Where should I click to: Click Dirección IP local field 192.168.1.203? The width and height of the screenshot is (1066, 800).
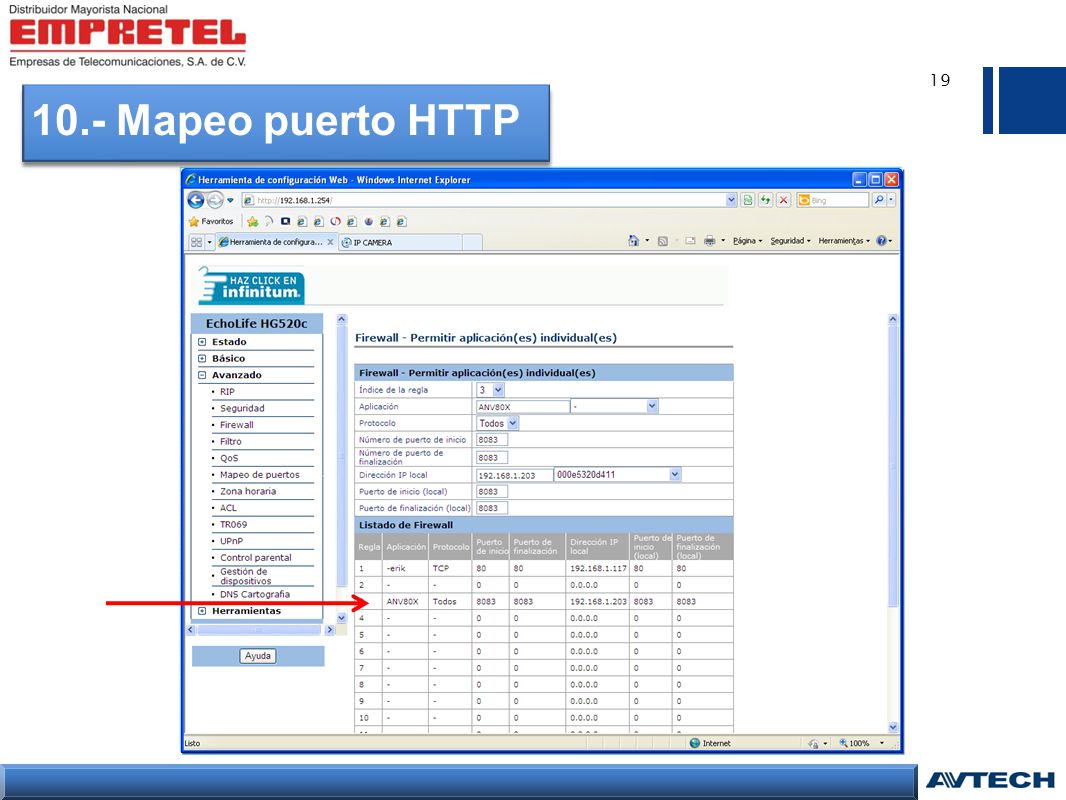(x=515, y=475)
